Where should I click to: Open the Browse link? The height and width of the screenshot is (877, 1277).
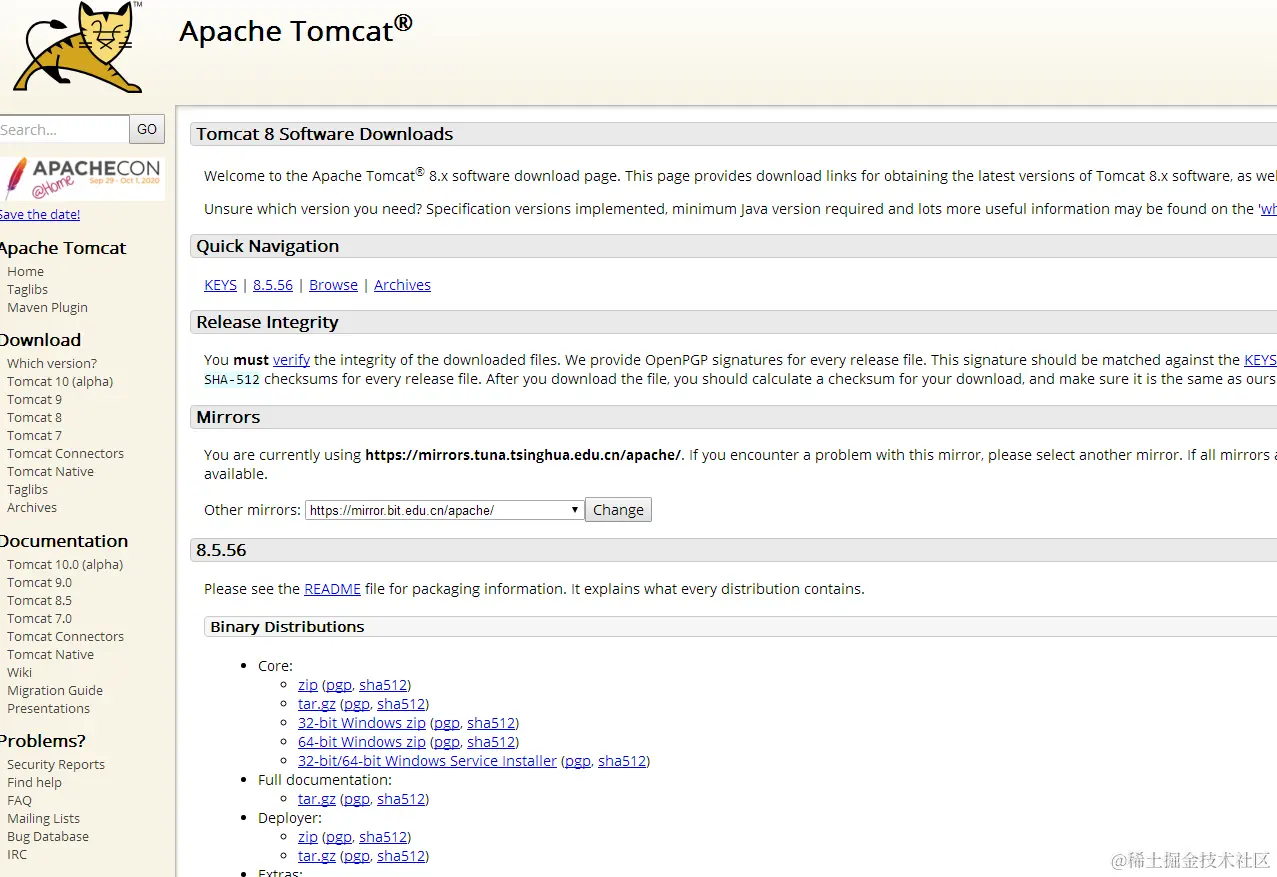click(x=333, y=285)
